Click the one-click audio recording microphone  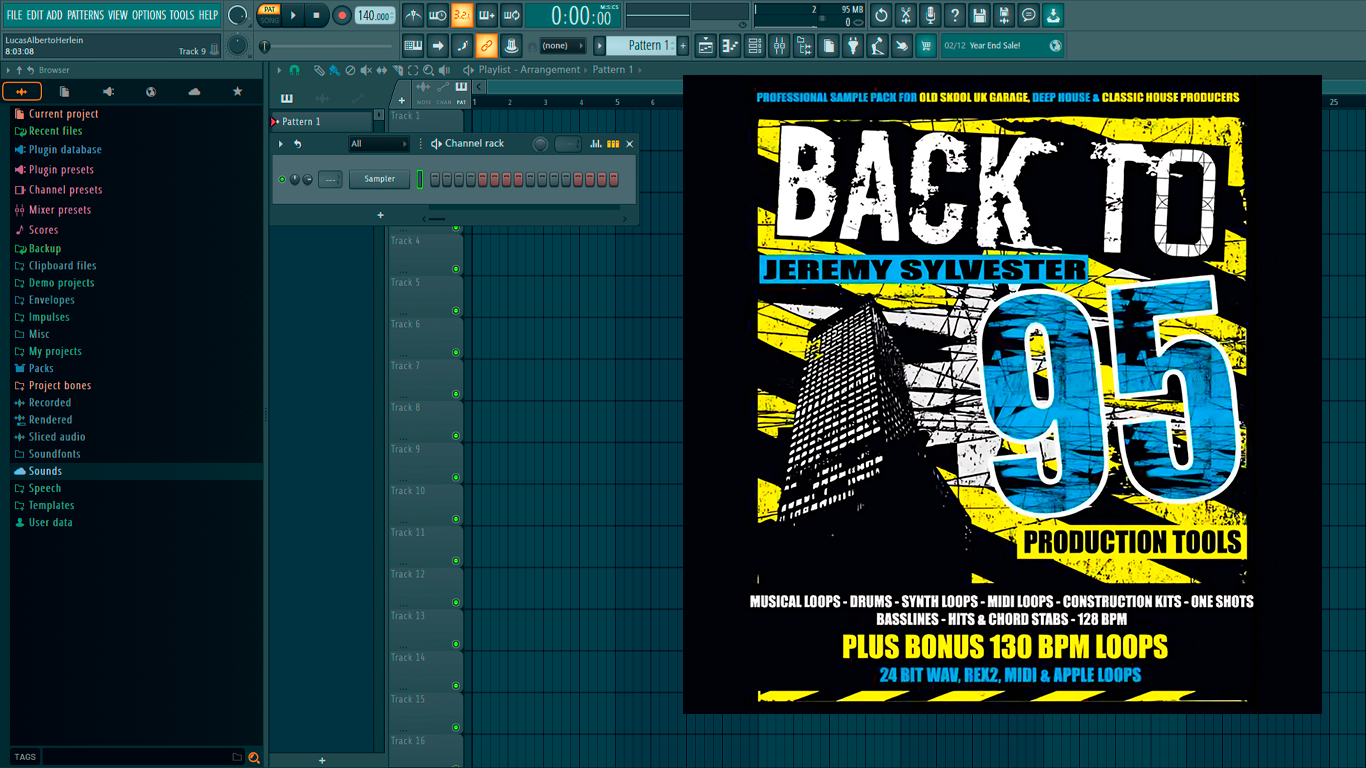[930, 15]
